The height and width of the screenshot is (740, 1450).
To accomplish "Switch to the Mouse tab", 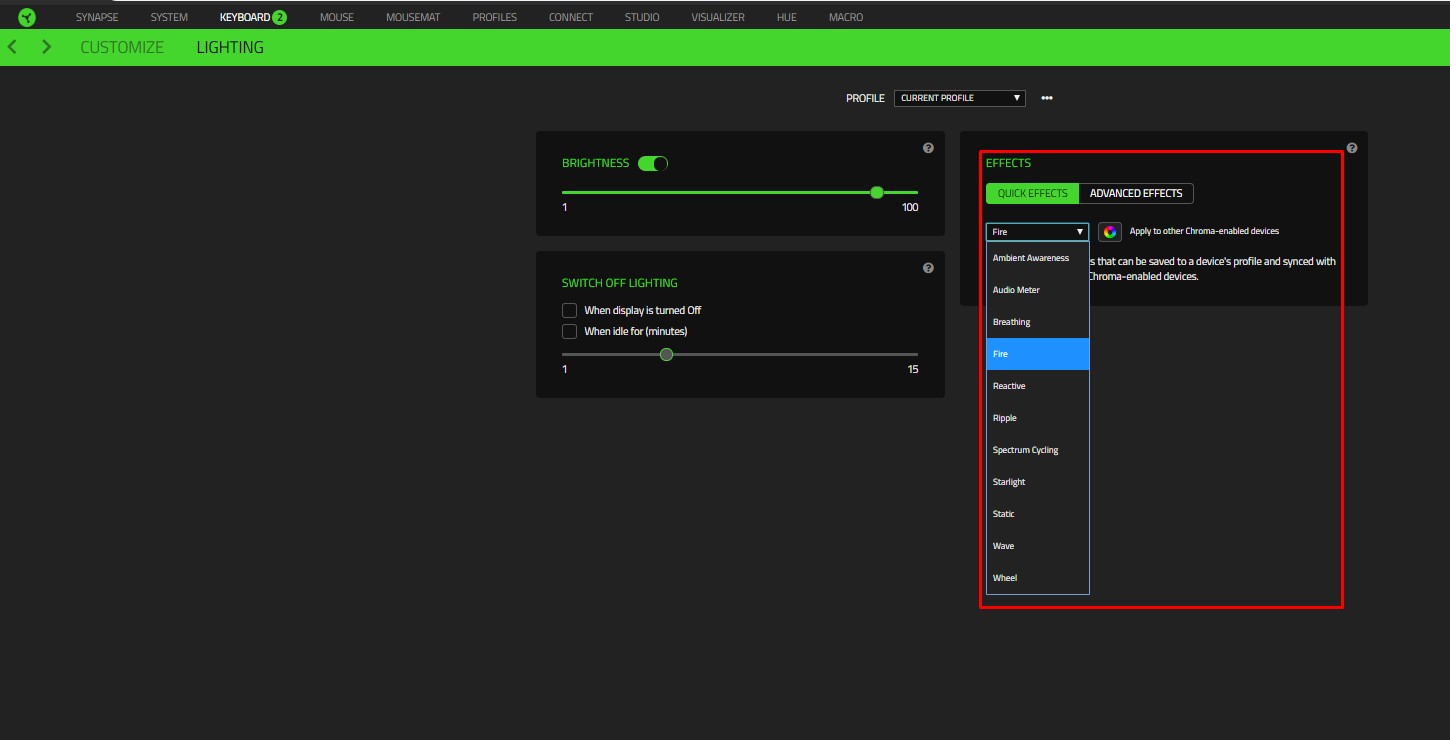I will pos(337,17).
